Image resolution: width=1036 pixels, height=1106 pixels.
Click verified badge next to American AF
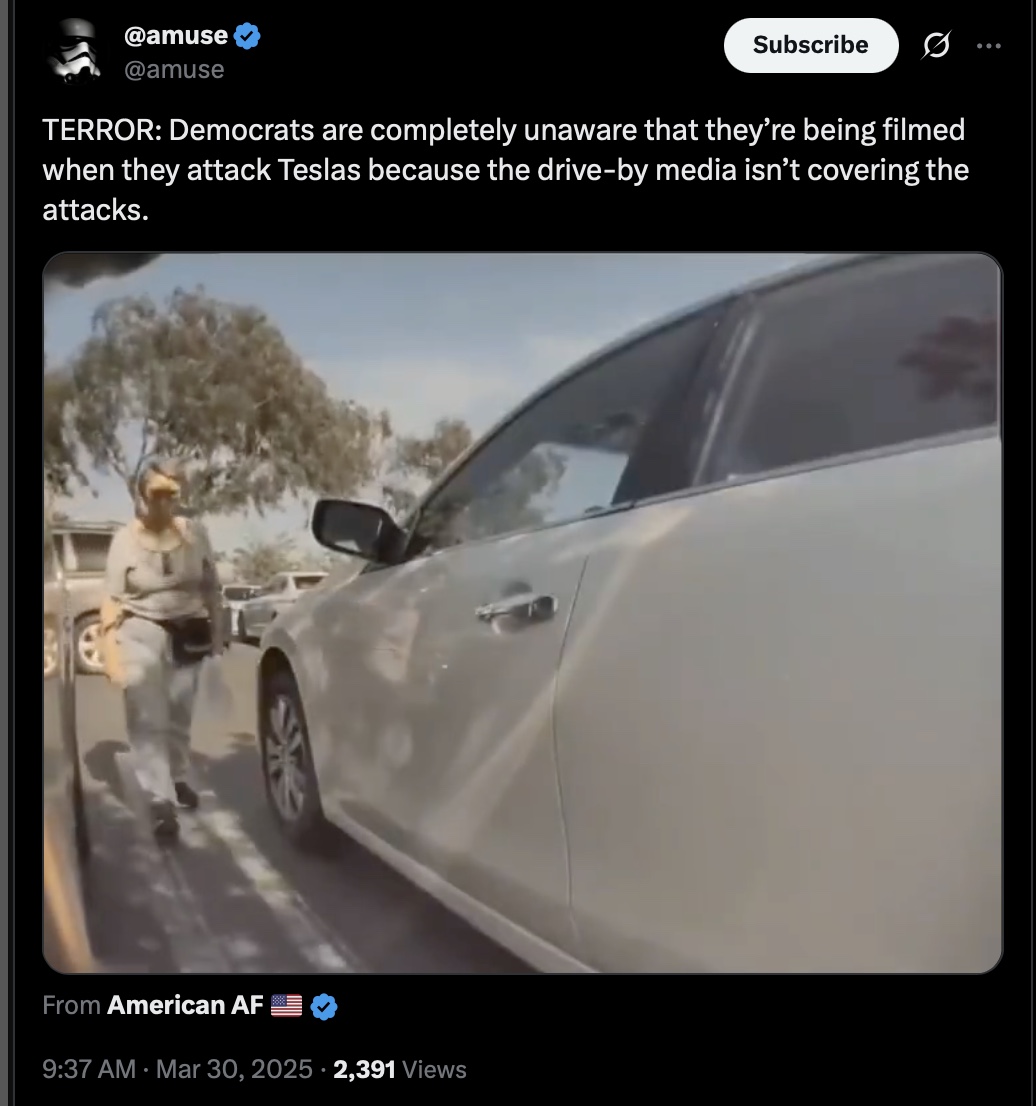324,1007
